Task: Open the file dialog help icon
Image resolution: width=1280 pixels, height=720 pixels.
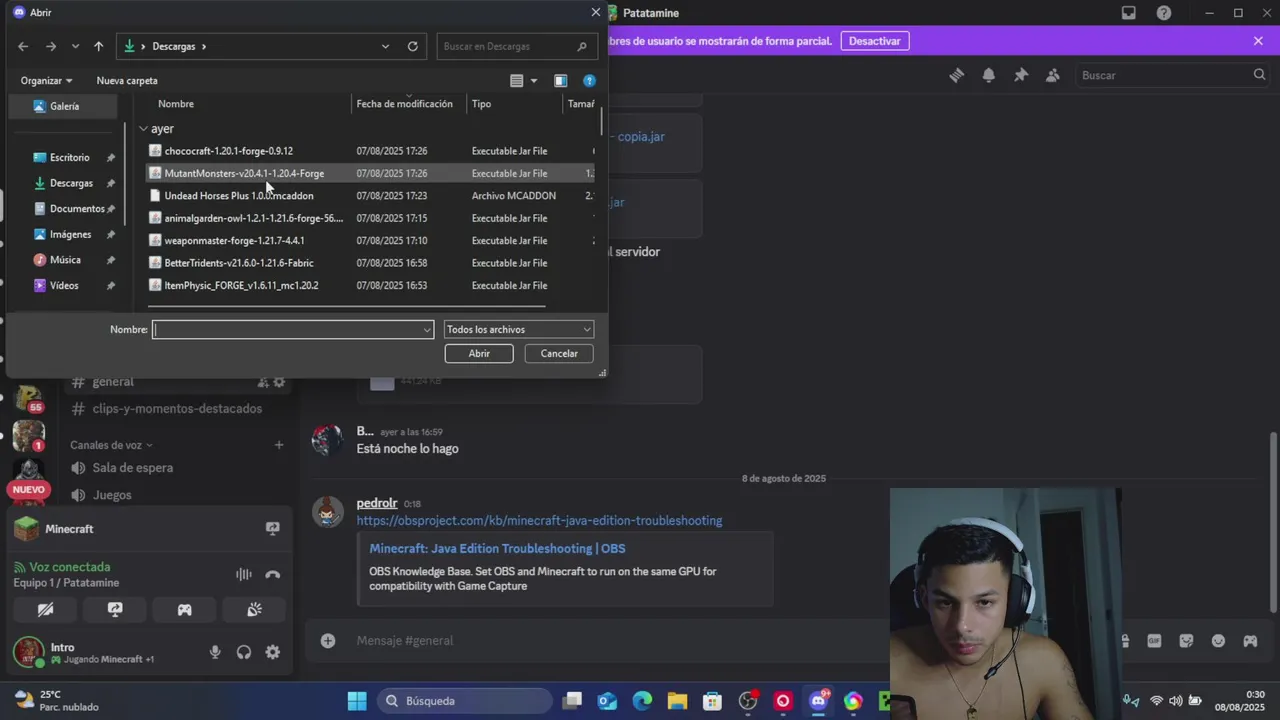Action: click(589, 81)
